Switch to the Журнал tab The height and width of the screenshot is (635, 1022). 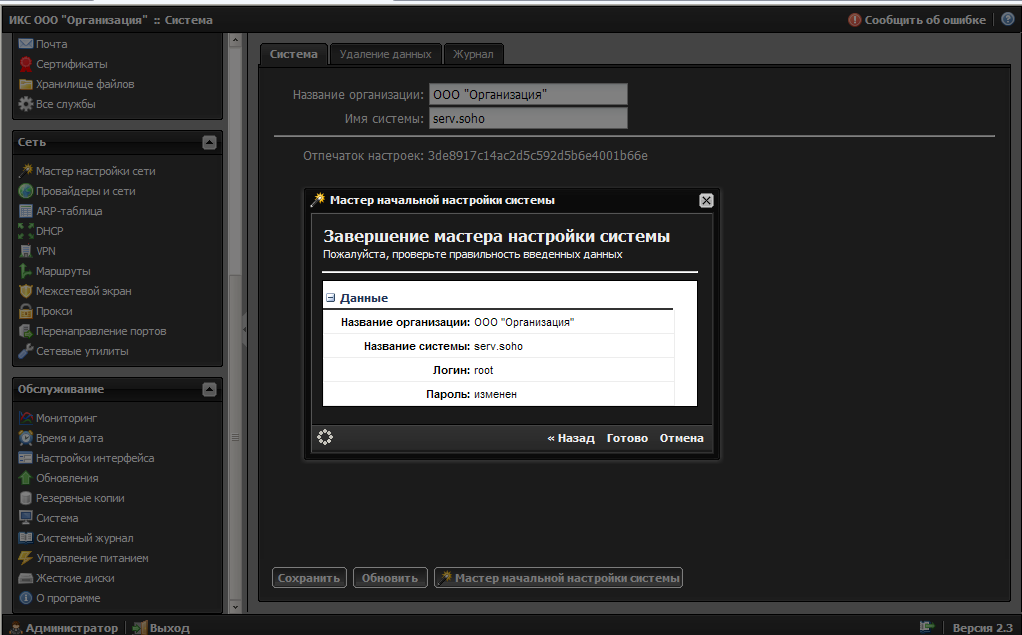click(x=473, y=54)
